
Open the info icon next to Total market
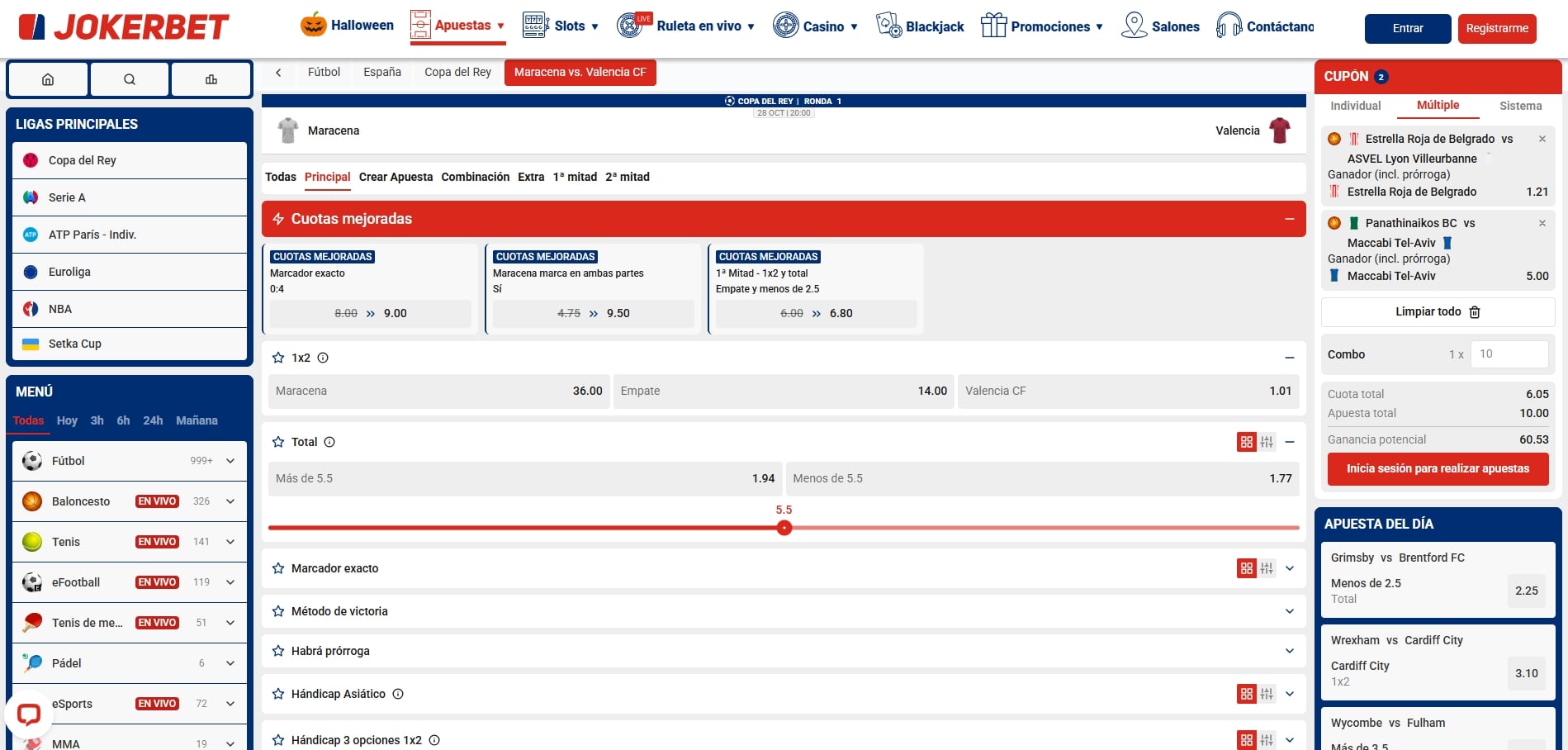tap(329, 442)
